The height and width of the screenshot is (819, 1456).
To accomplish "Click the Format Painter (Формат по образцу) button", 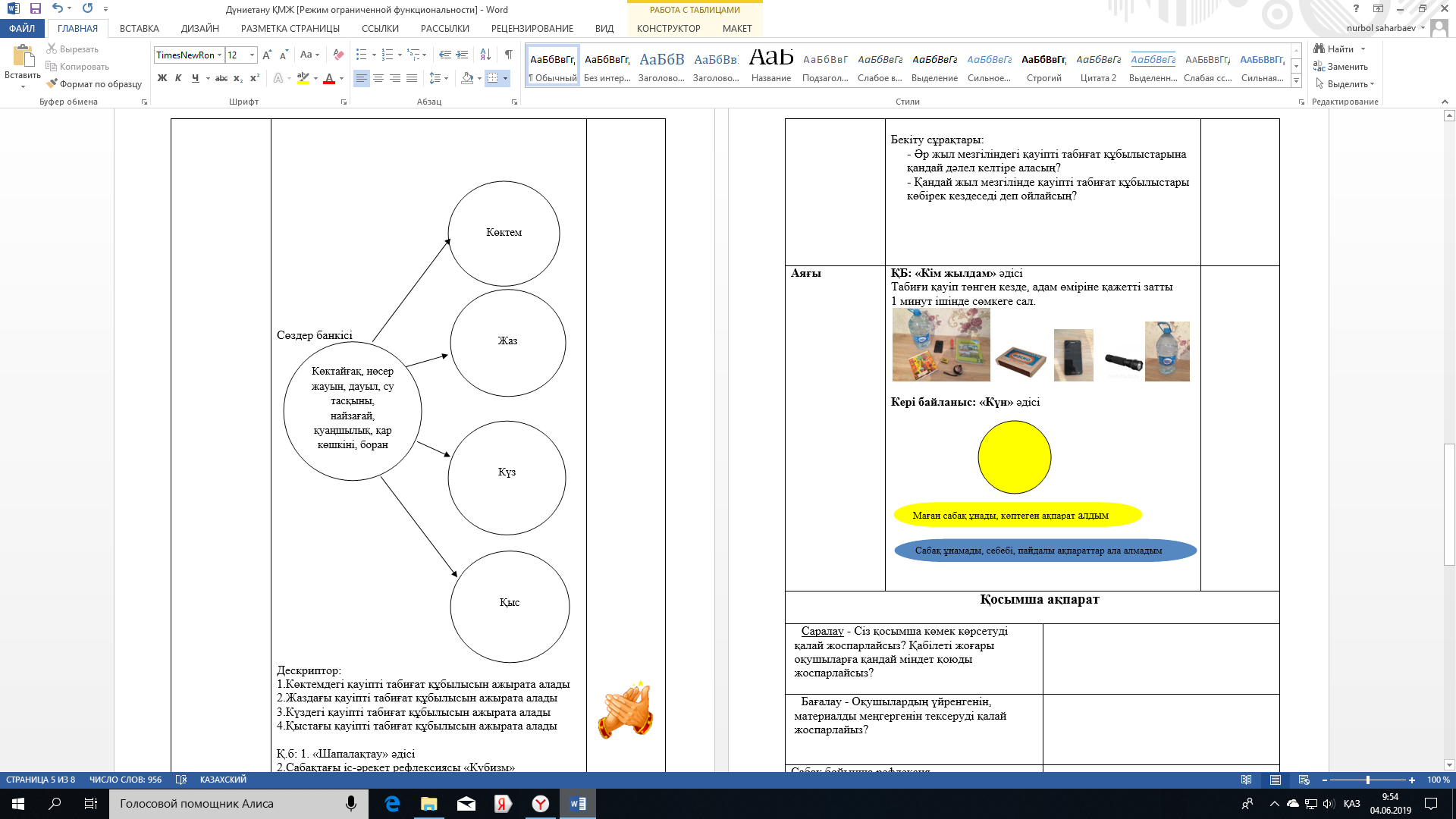I will (x=94, y=84).
